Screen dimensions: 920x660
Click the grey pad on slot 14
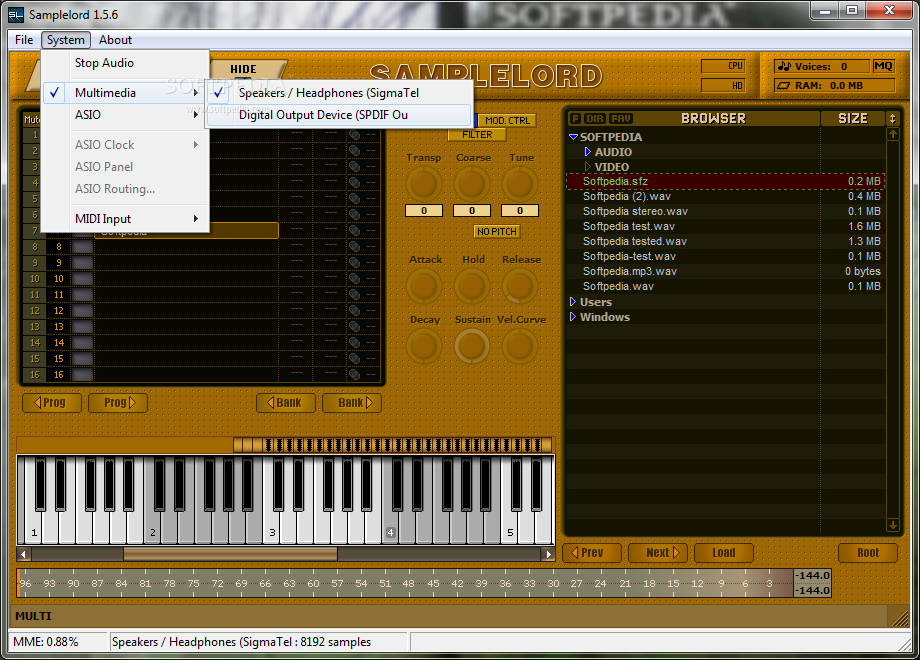(82, 343)
